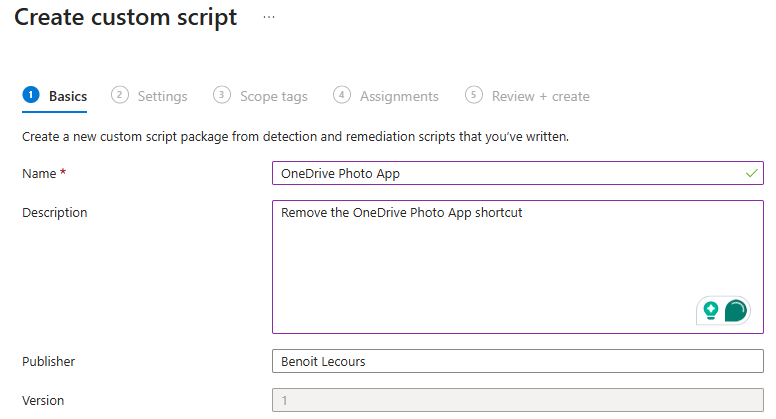
Task: Click inside the Description text area
Action: (x=518, y=267)
